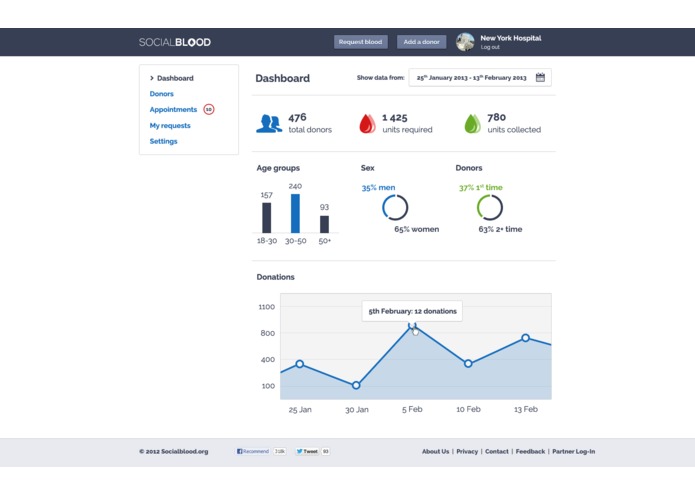This screenshot has height=494, width=695.
Task: Open the Privacy footer link
Action: (467, 451)
